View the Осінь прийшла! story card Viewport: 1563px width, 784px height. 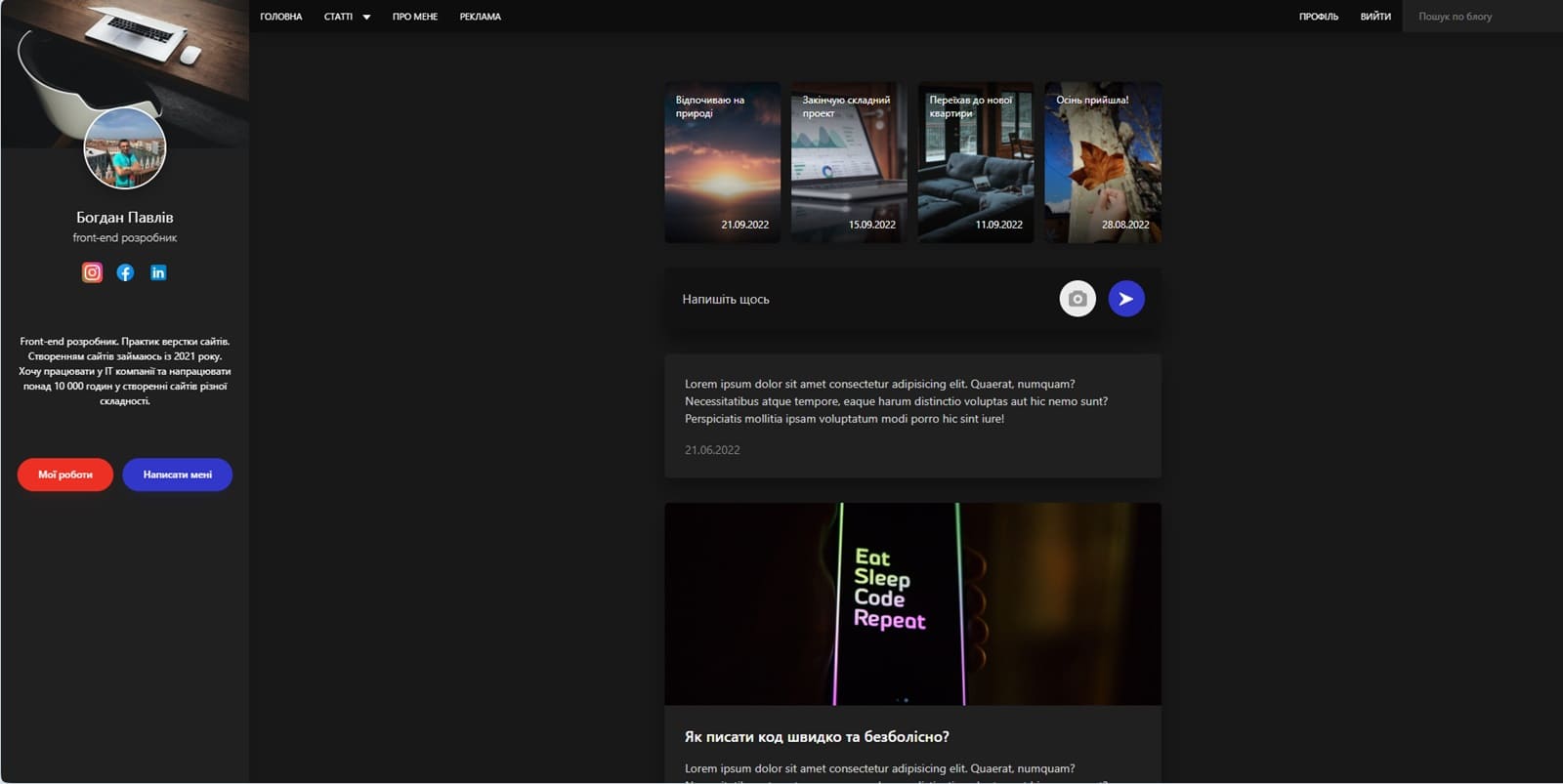coord(1102,162)
